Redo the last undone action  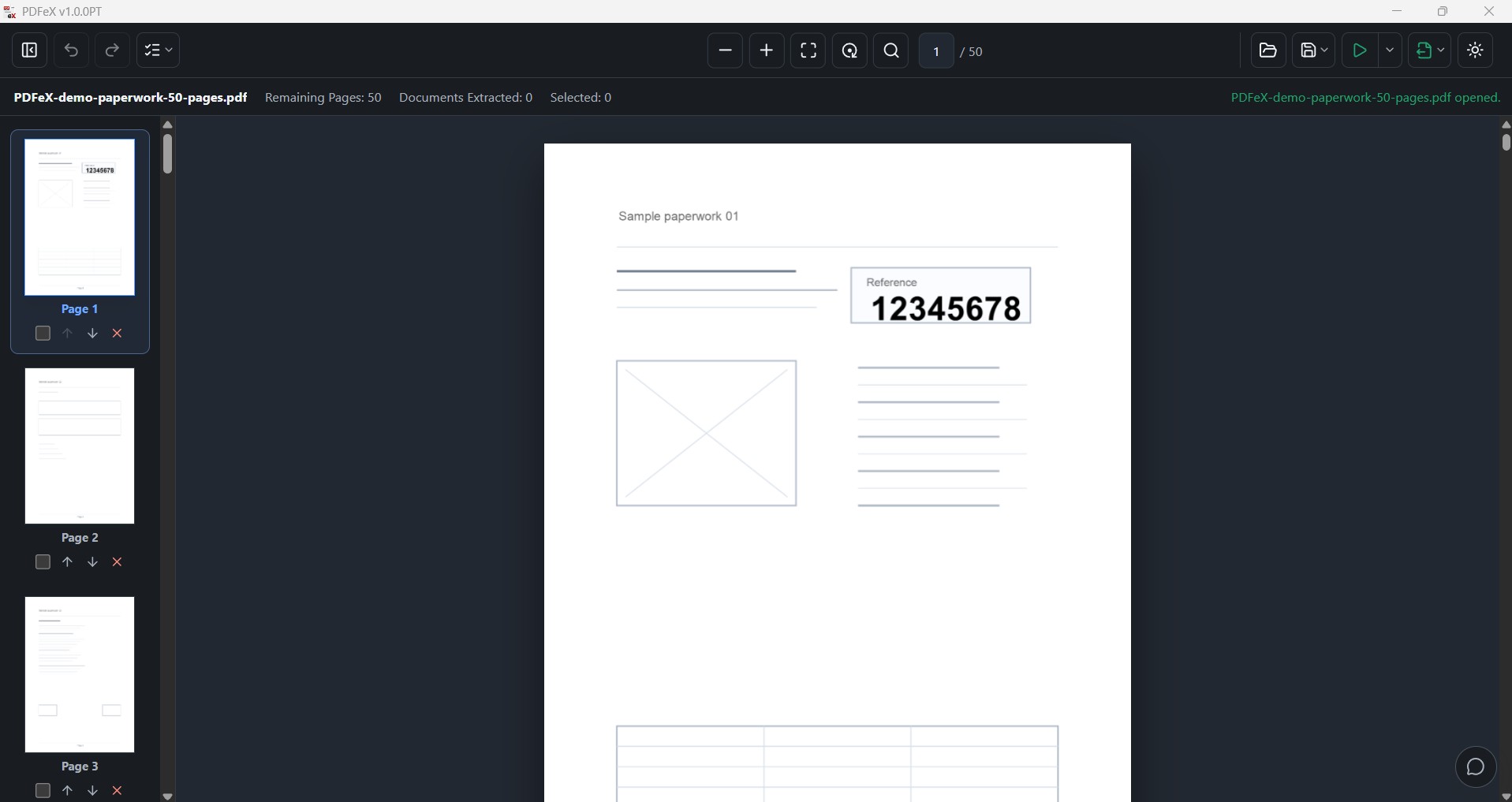coord(113,50)
